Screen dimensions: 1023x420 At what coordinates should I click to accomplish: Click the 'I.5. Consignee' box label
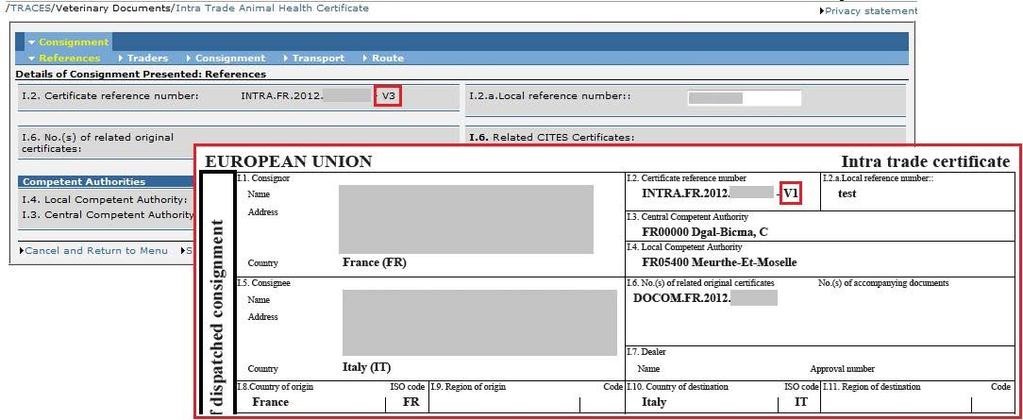coord(264,283)
